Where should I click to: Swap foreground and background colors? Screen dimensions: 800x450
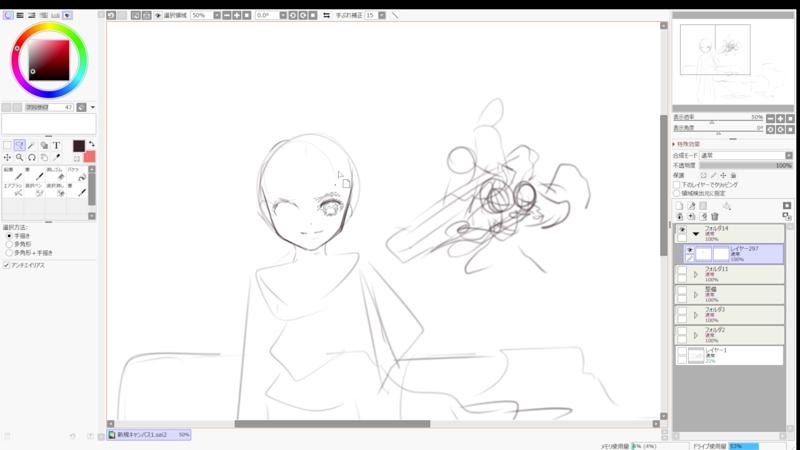coord(91,144)
